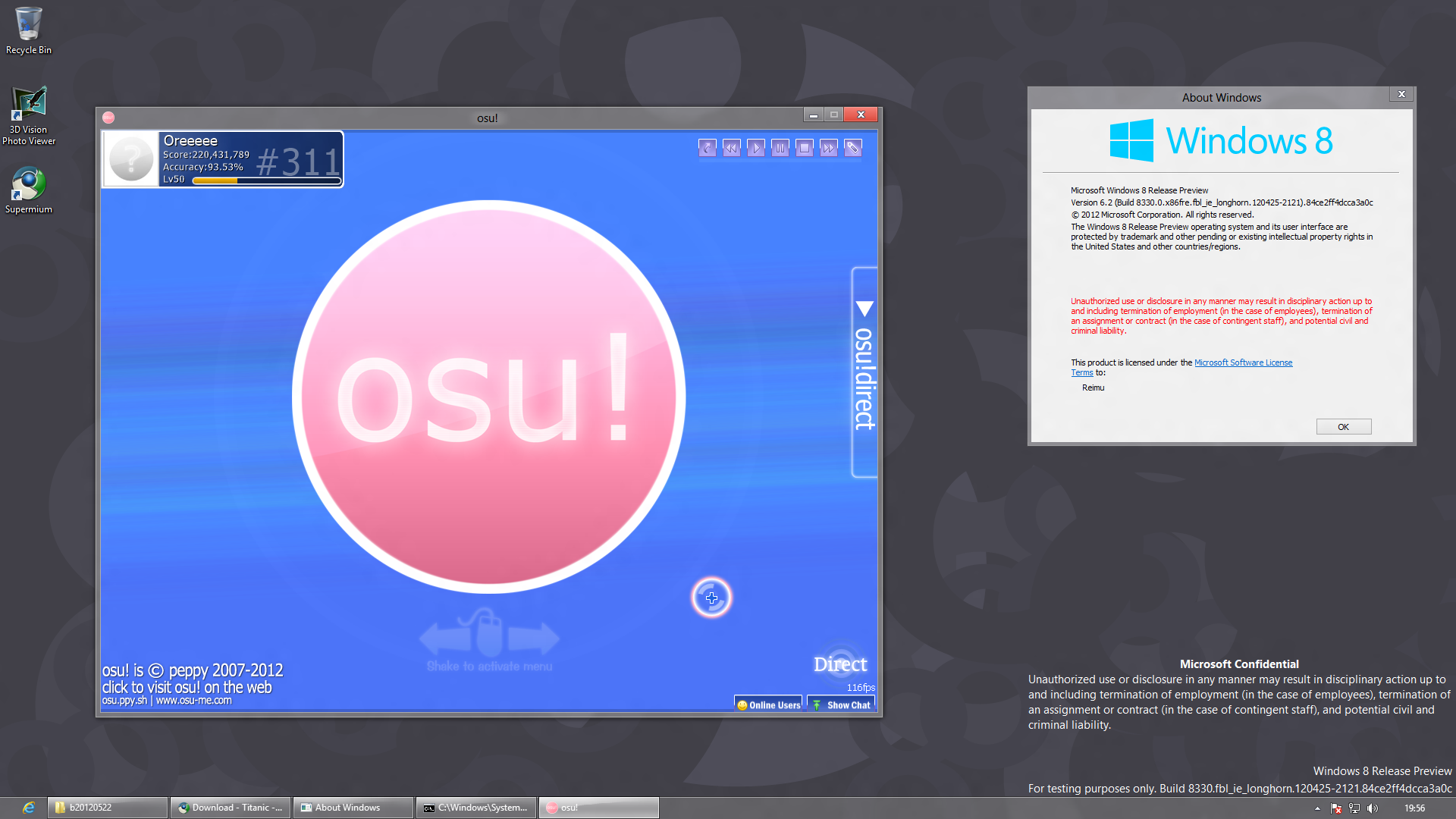This screenshot has width=1456, height=819.
Task: Visit osu! website via copyright text
Action: click(x=193, y=679)
